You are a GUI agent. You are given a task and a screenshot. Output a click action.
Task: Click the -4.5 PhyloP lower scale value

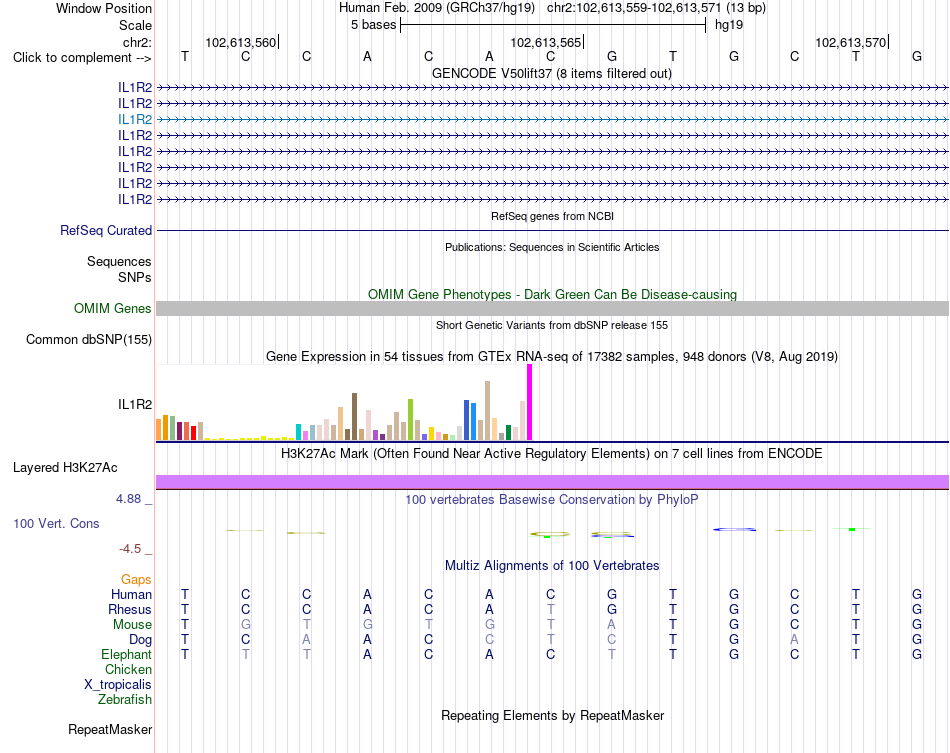[x=130, y=549]
